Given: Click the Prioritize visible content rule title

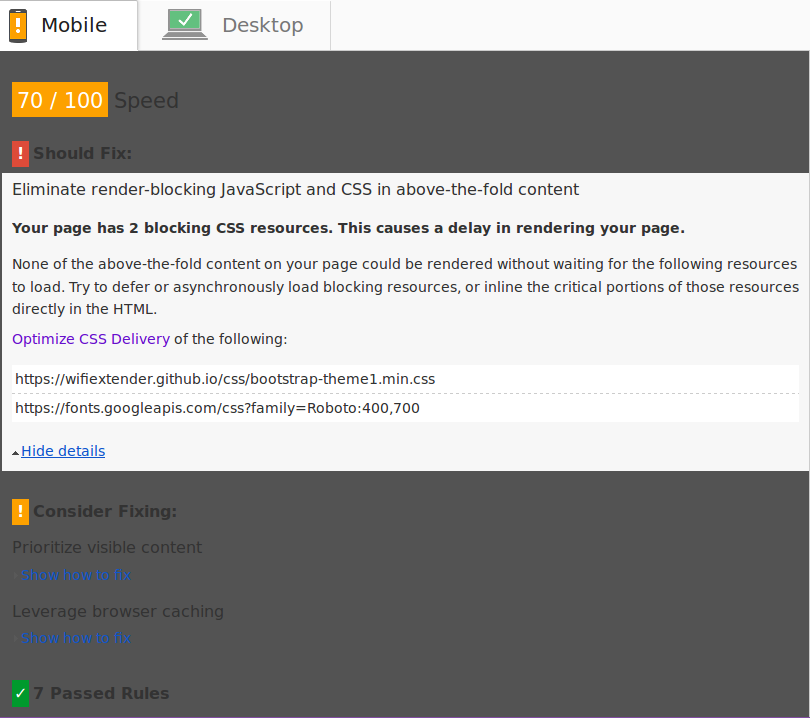Looking at the screenshot, I should 107,547.
